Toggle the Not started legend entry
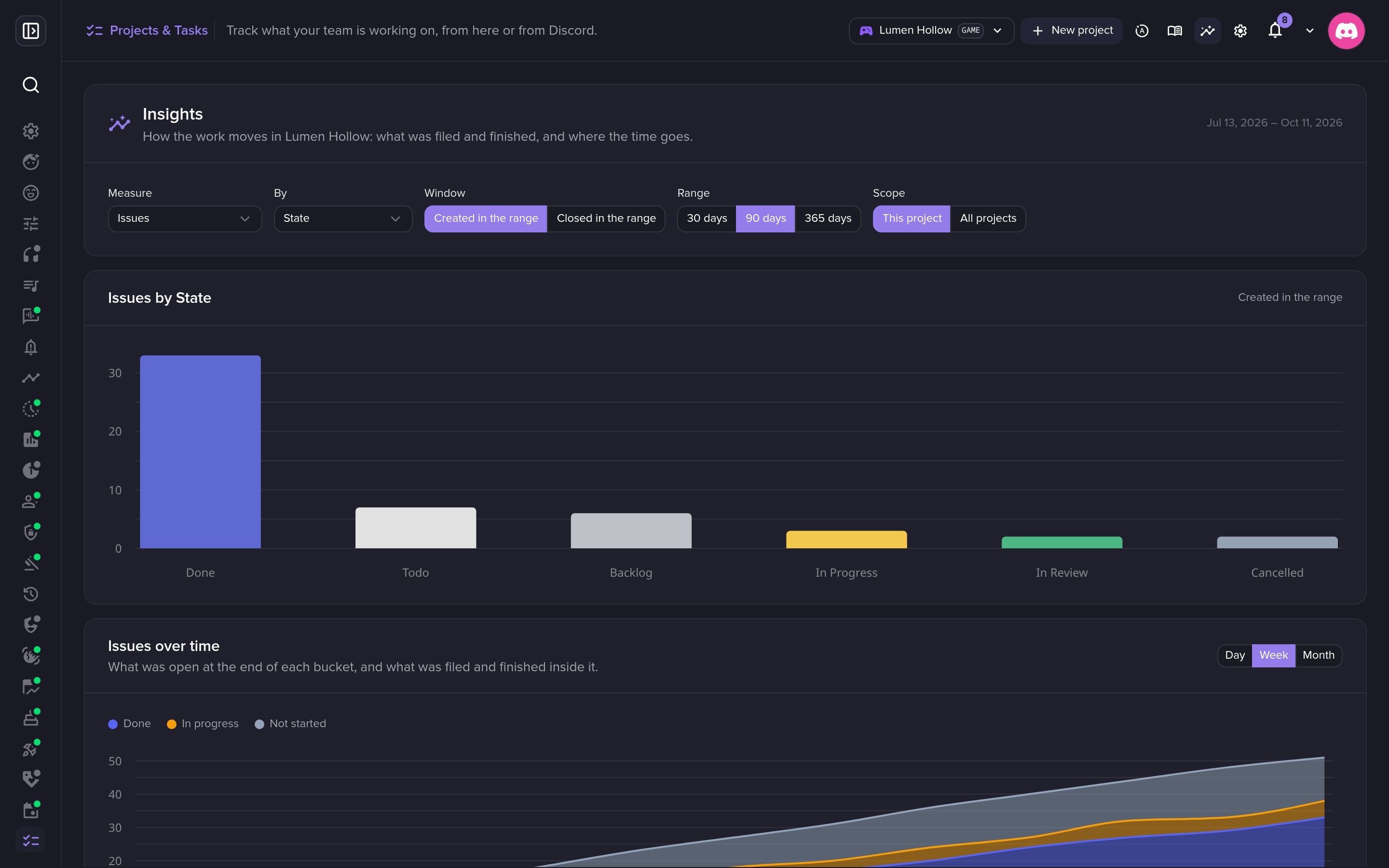 tap(290, 724)
